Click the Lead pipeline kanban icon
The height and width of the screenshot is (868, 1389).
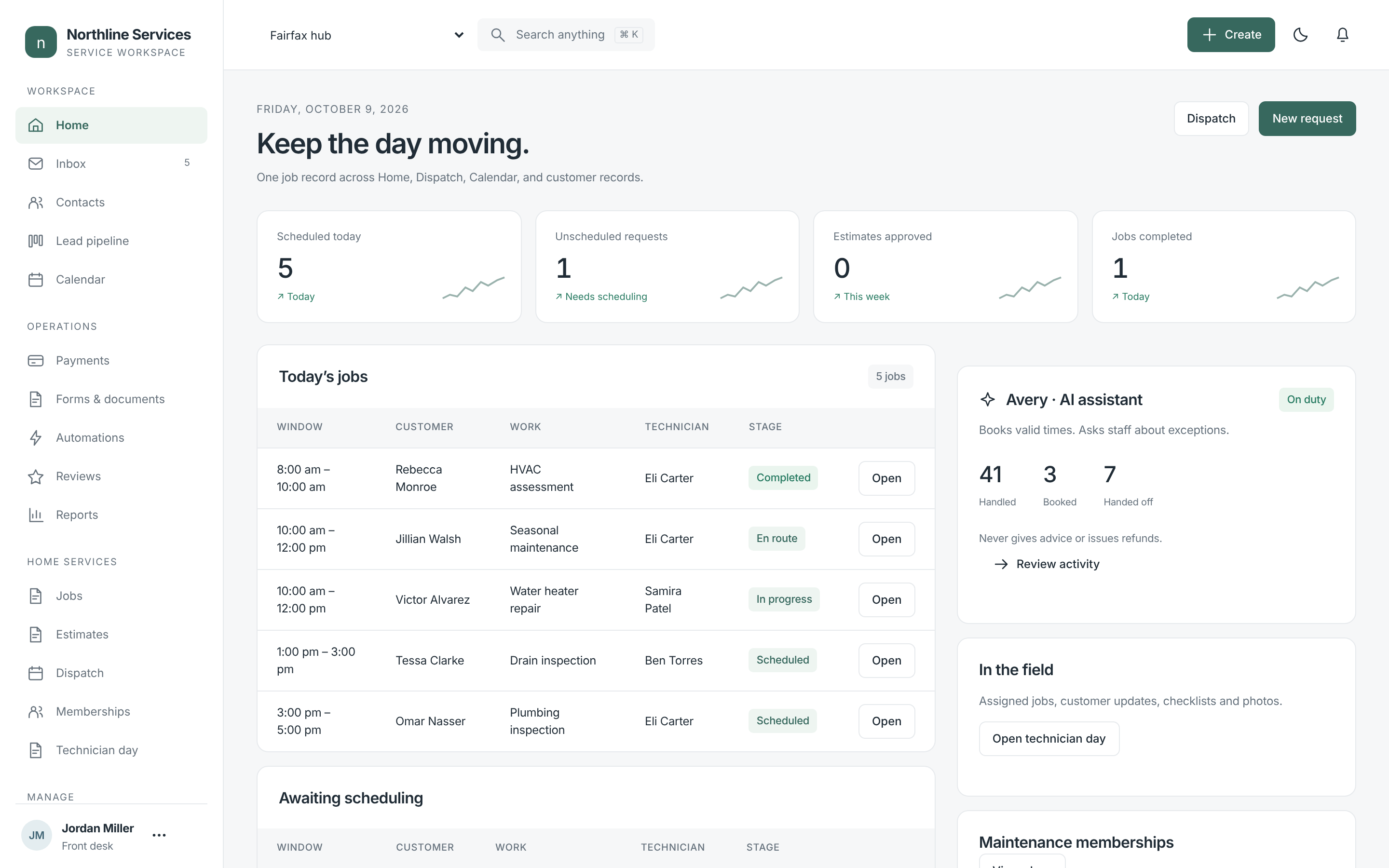pos(36,241)
